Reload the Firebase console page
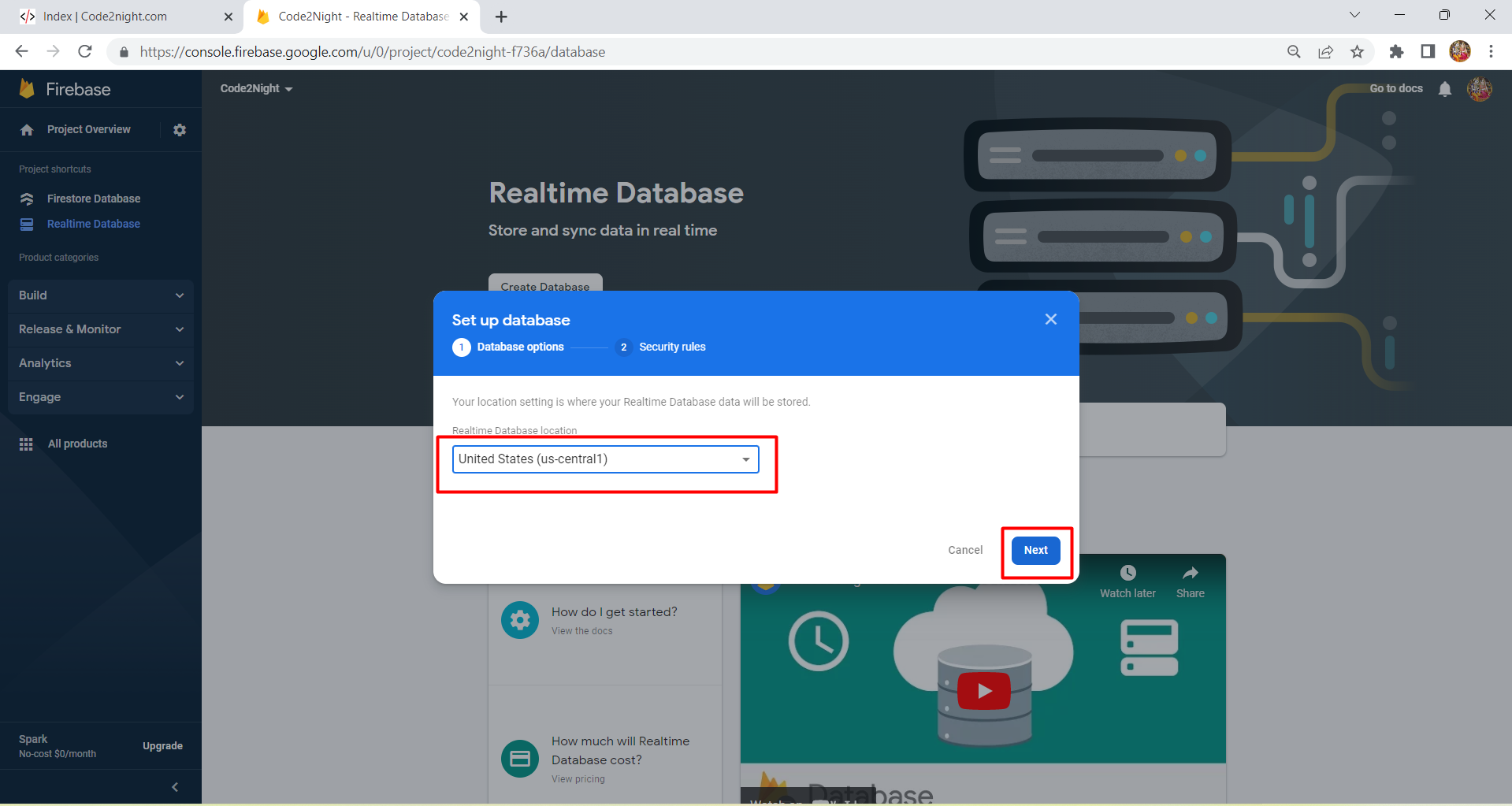Viewport: 1512px width, 806px height. (x=85, y=52)
